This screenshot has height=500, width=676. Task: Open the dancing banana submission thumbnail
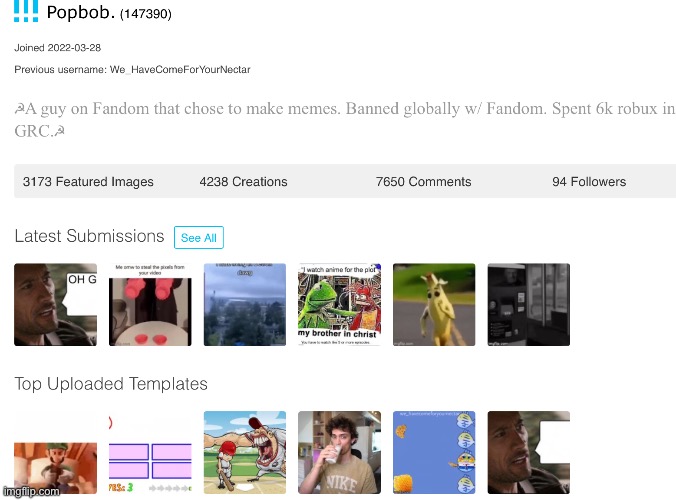434,304
